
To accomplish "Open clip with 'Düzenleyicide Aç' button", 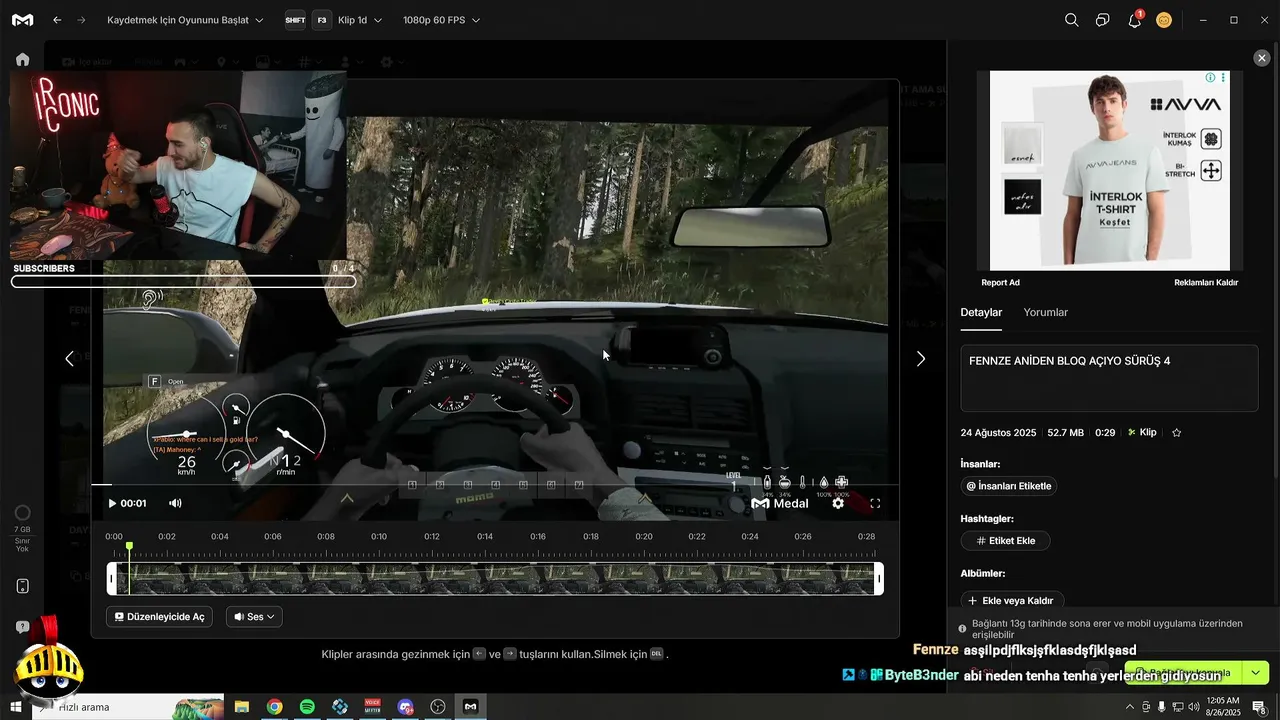I will (159, 617).
